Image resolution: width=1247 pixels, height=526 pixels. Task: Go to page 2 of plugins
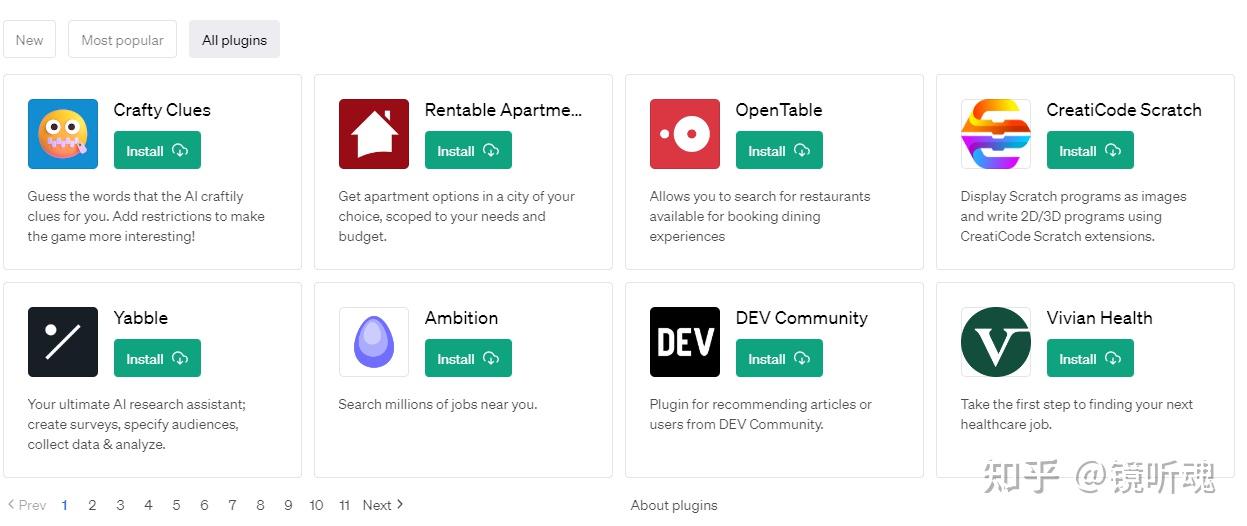92,505
